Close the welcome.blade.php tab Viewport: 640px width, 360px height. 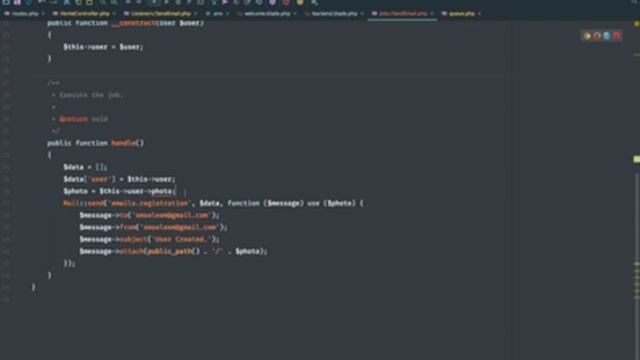295,13
